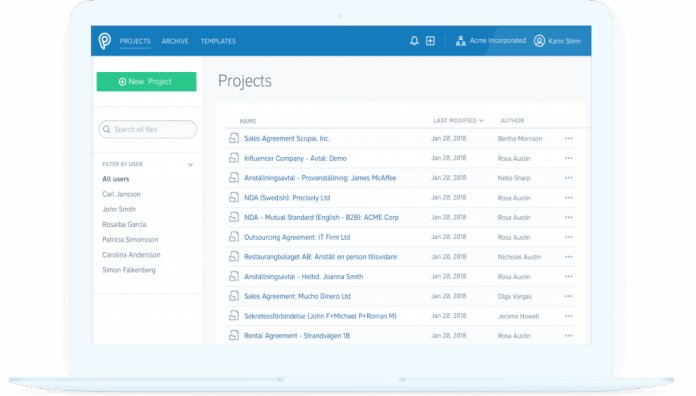Open more options for Outsourcing Agreement row

(569, 237)
